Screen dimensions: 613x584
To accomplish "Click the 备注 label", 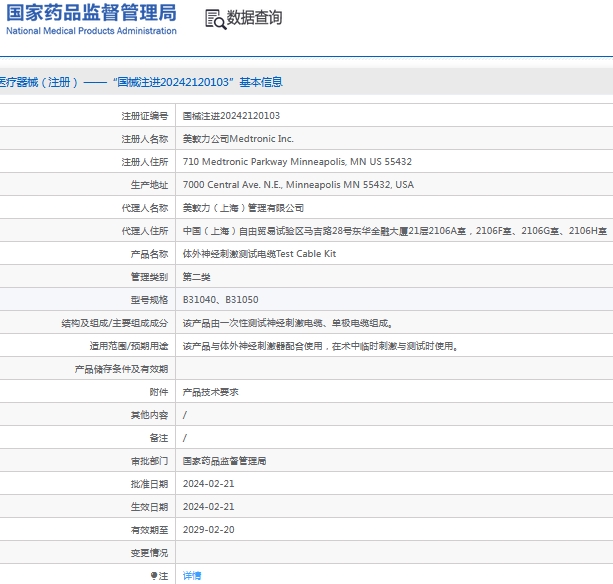I will click(159, 438).
